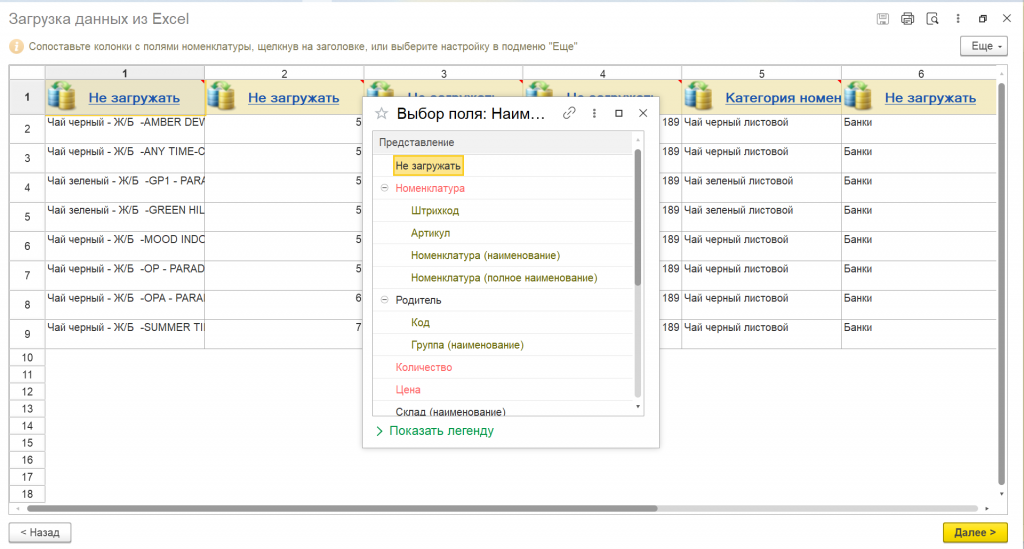The height and width of the screenshot is (549, 1024).
Task: Proceed with the Далее button
Action: 975,532
